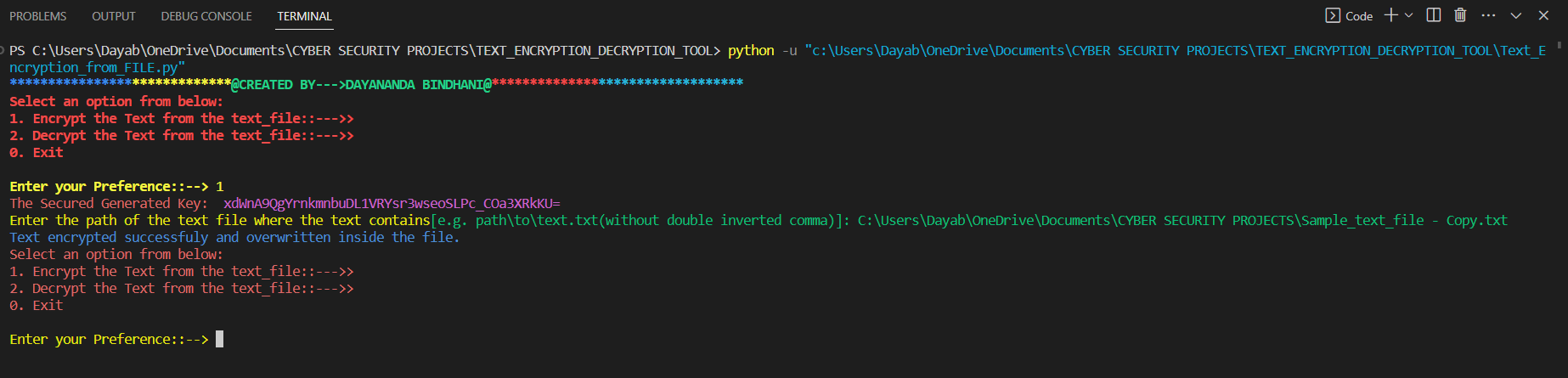Screen dimensions: 1568x378
Task: Open the ellipsis more actions menu
Action: (x=1488, y=15)
